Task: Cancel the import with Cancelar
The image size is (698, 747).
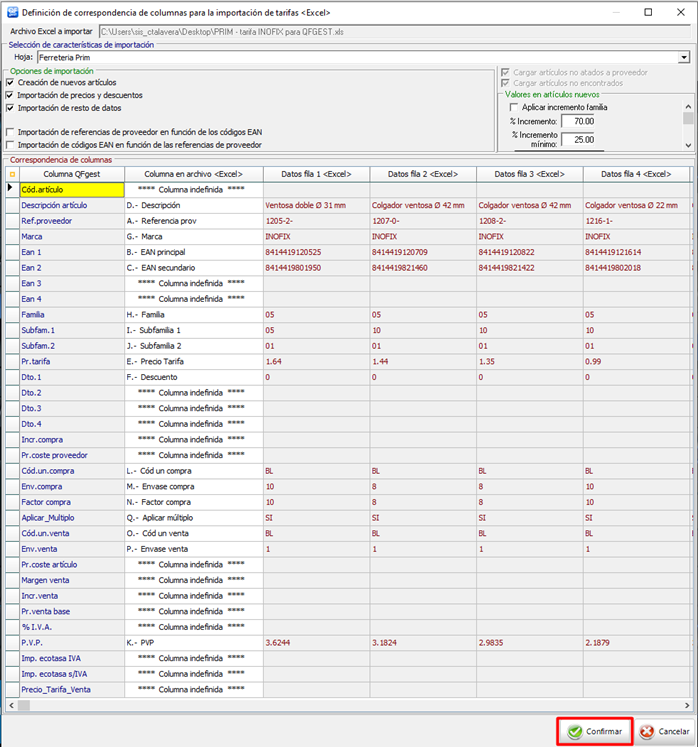Action: [x=665, y=731]
